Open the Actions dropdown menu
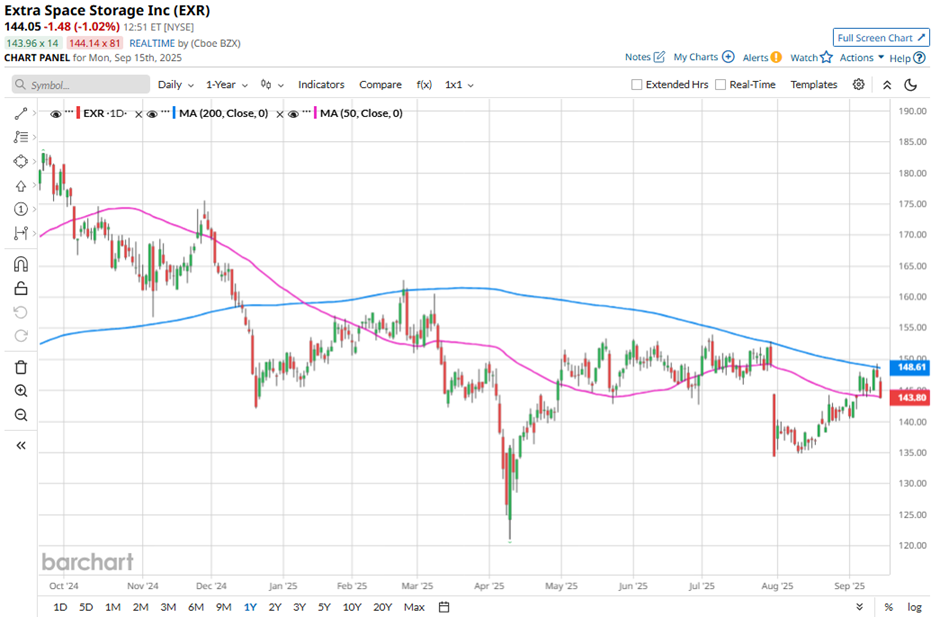Screen dimensions: 940x617 [x=861, y=58]
